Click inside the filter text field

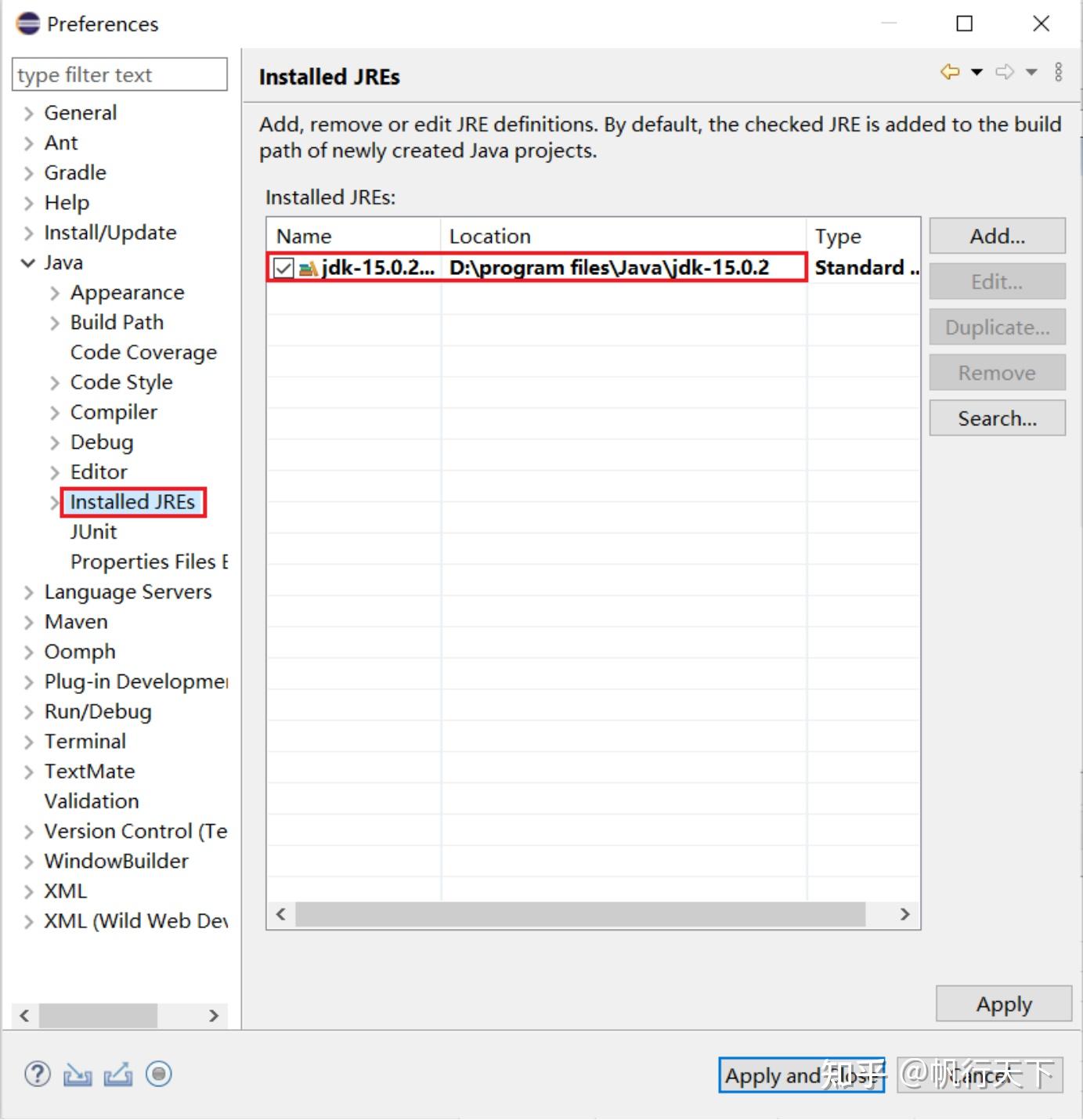tap(118, 74)
